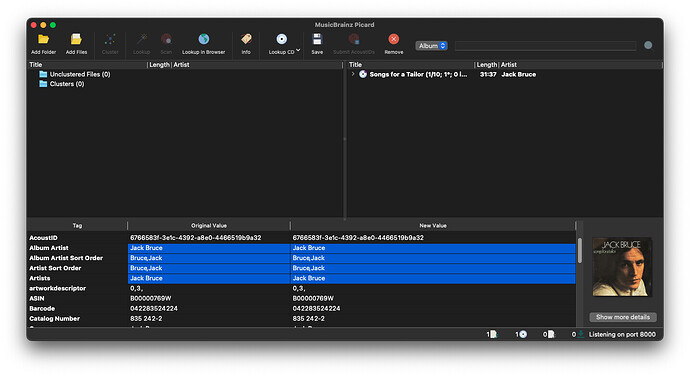Click the albums count status bar icon
Viewport: 690px width, 376px height.
523,335
